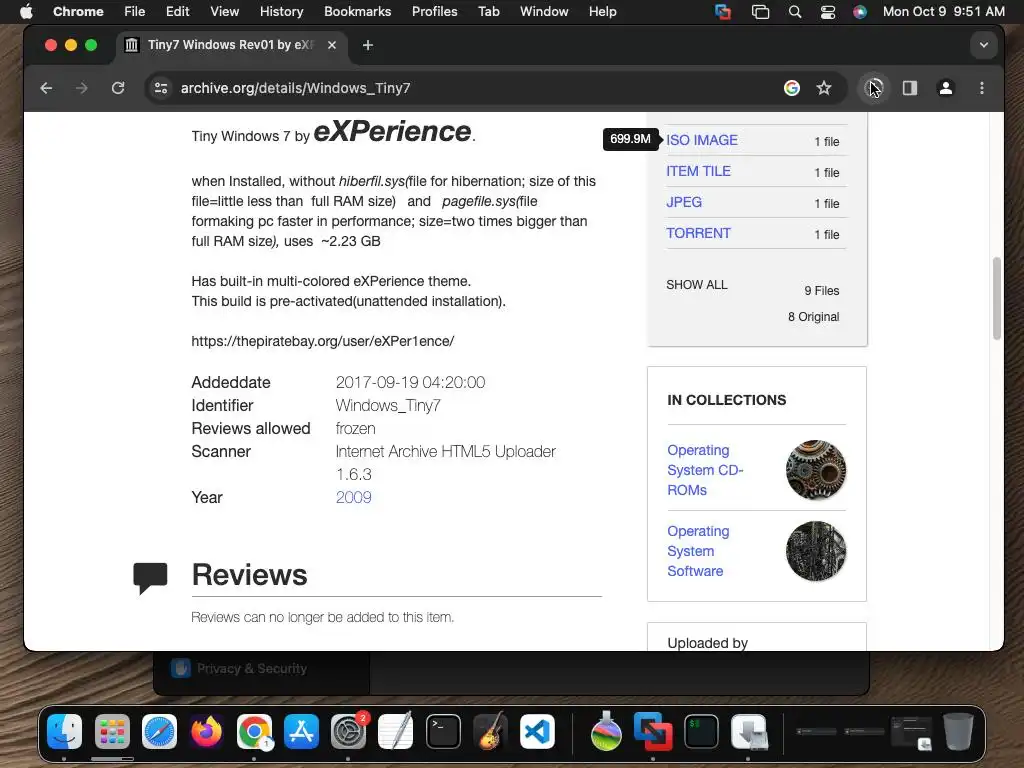Open TextEdit from the Dock

pyautogui.click(x=396, y=731)
